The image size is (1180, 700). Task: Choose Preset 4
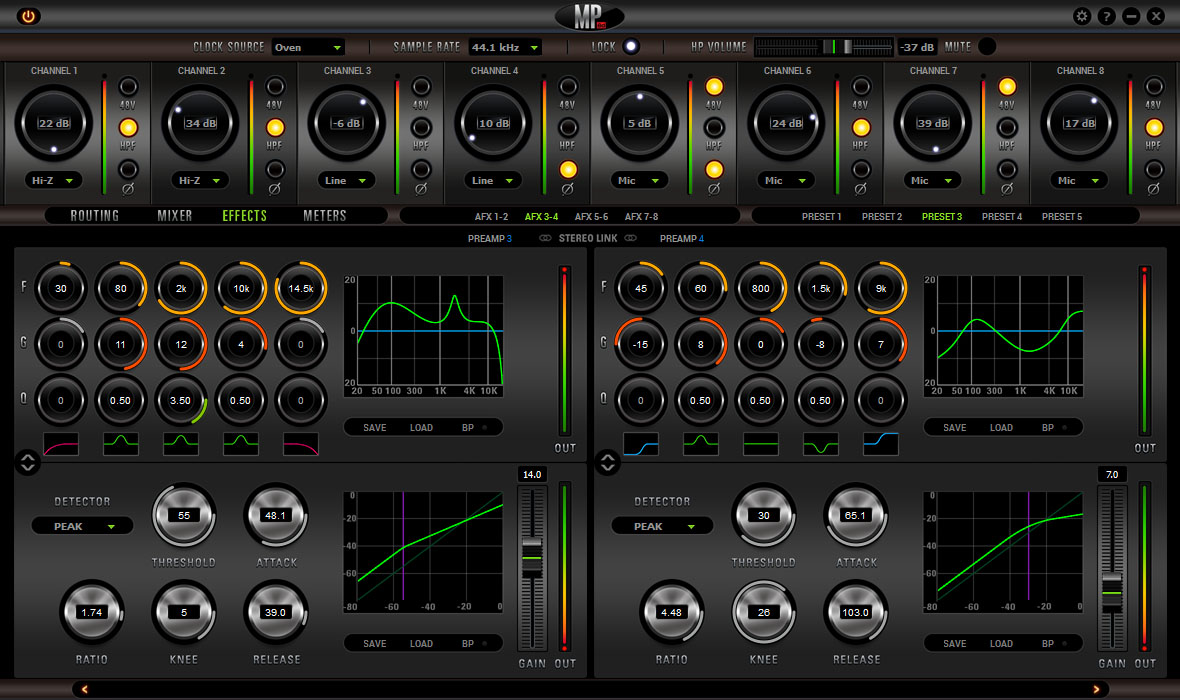click(x=1002, y=217)
